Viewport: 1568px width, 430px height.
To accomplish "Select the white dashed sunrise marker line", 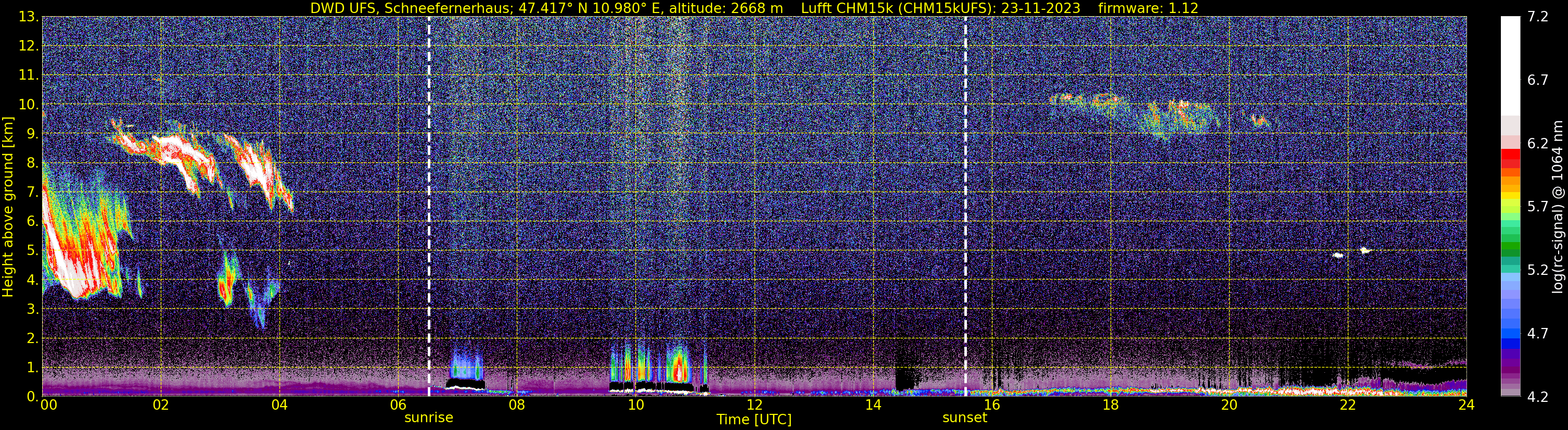I will pos(428,207).
